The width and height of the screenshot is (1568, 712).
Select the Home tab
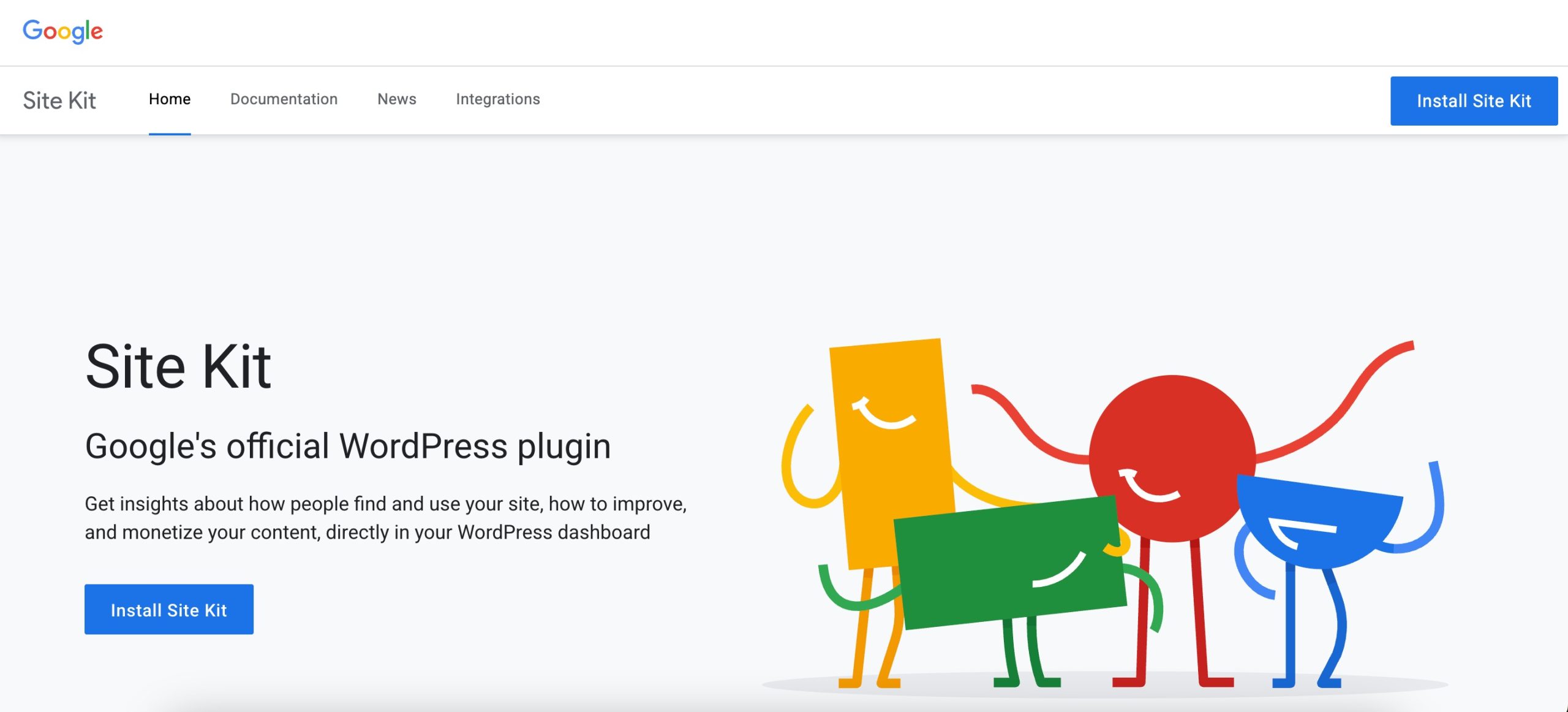coord(170,99)
